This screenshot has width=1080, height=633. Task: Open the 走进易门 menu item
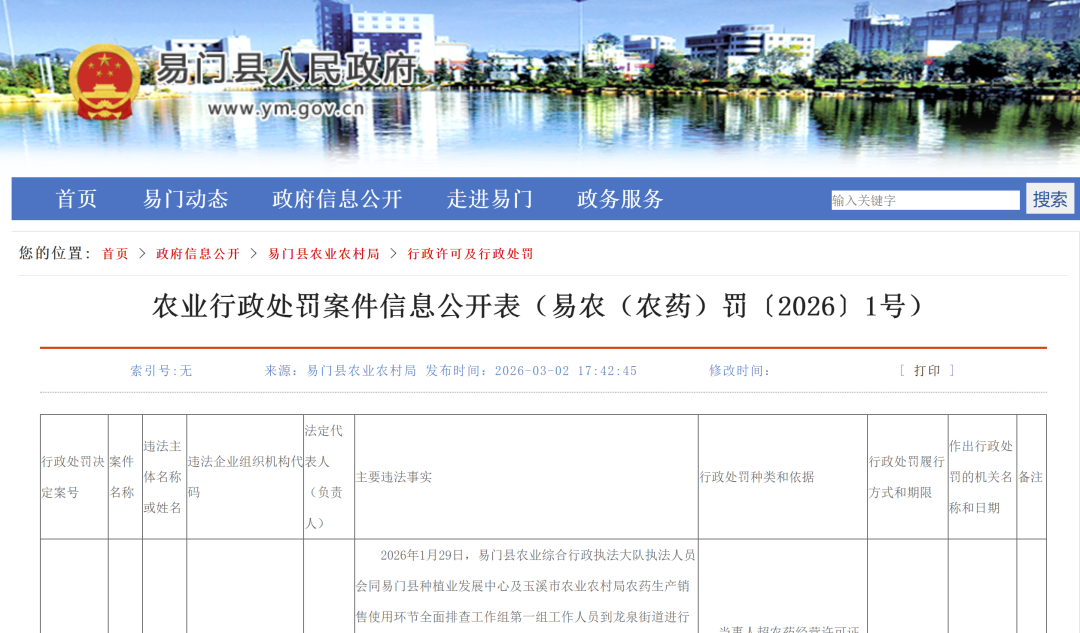pyautogui.click(x=490, y=199)
